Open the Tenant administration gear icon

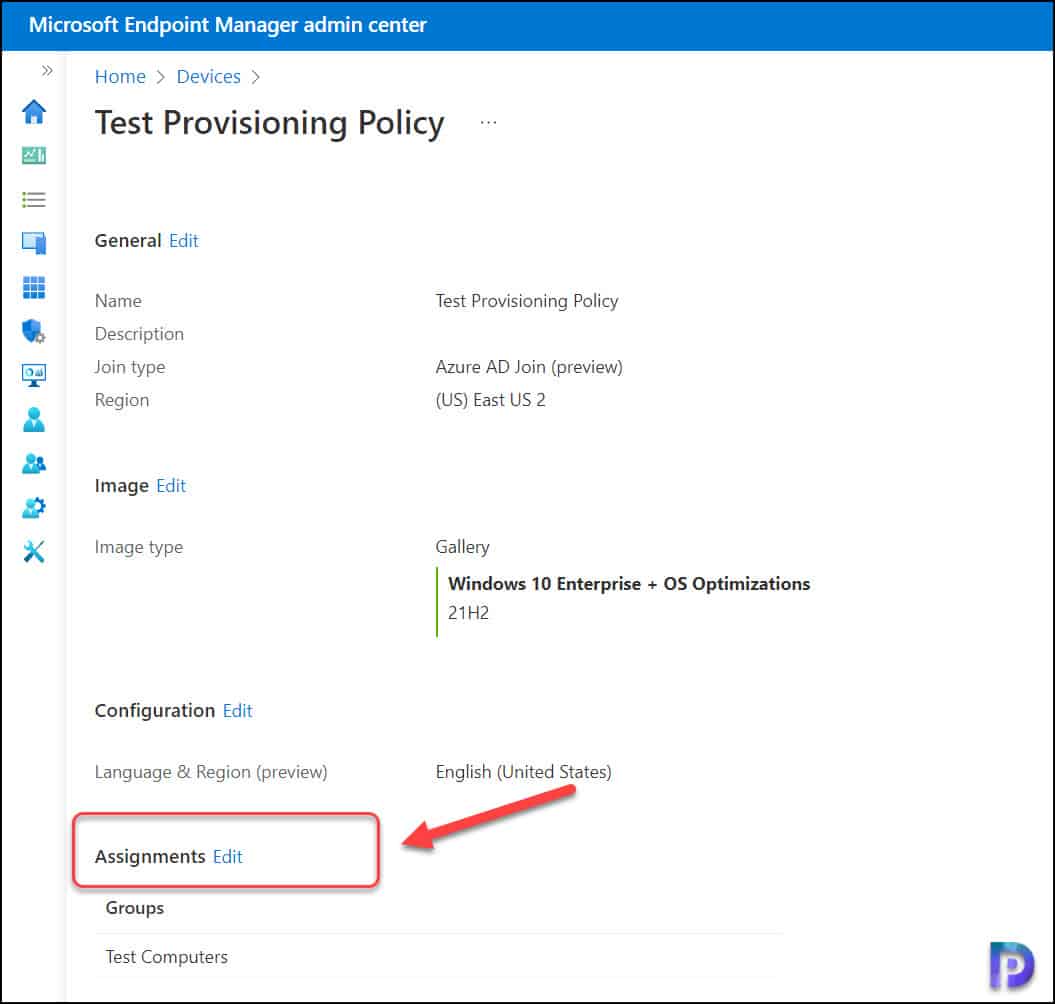pos(34,507)
